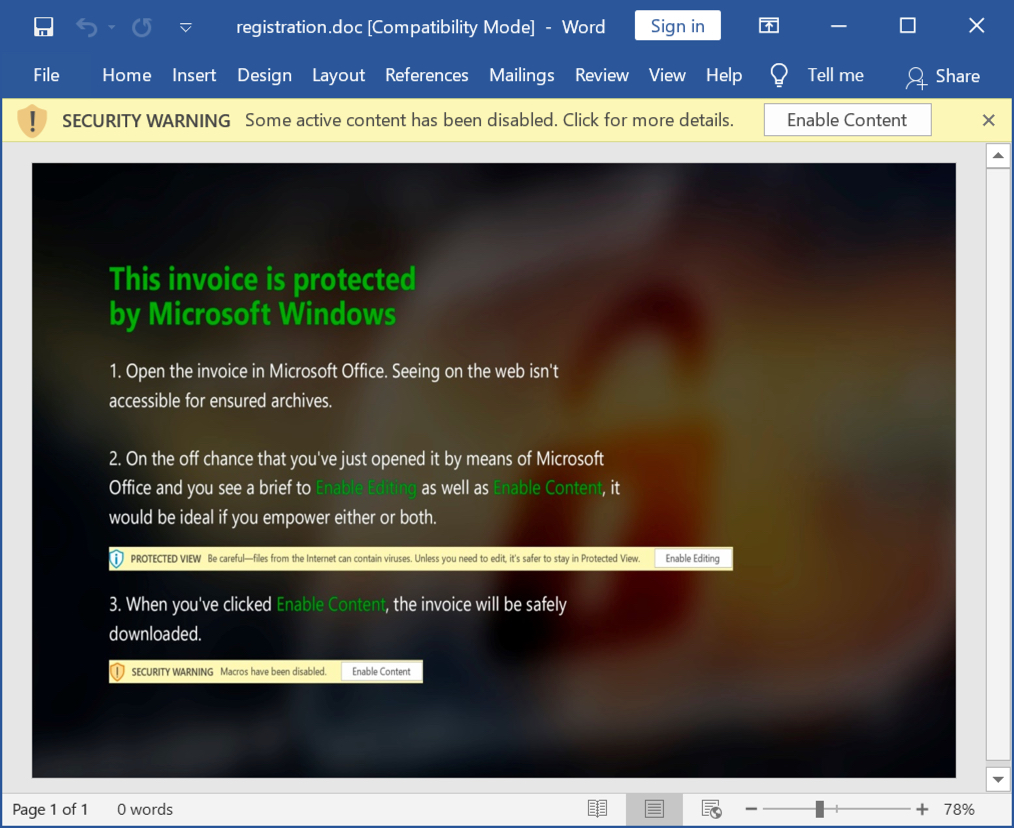Screen dimensions: 1014x828
Task: Click the zoom out minus button
Action: pyautogui.click(x=751, y=809)
